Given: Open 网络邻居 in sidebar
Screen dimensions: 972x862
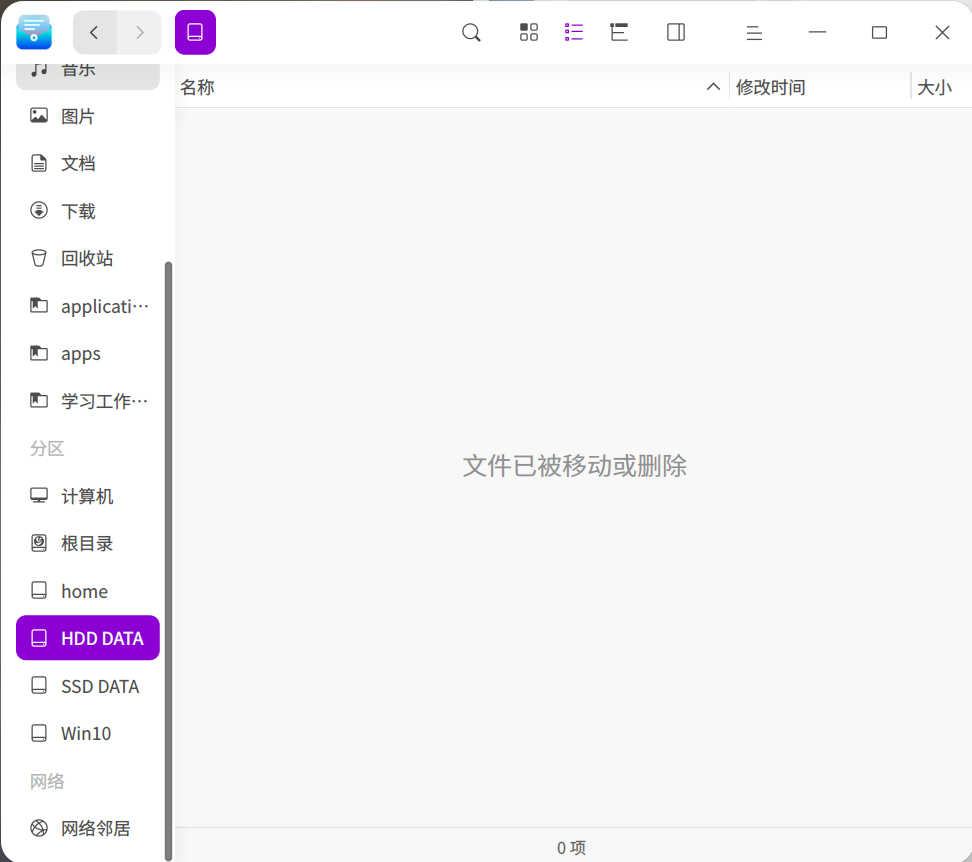Looking at the screenshot, I should [x=88, y=829].
